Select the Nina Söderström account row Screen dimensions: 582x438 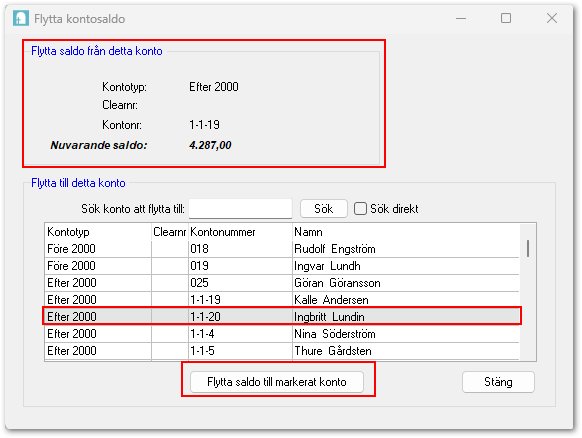282,334
